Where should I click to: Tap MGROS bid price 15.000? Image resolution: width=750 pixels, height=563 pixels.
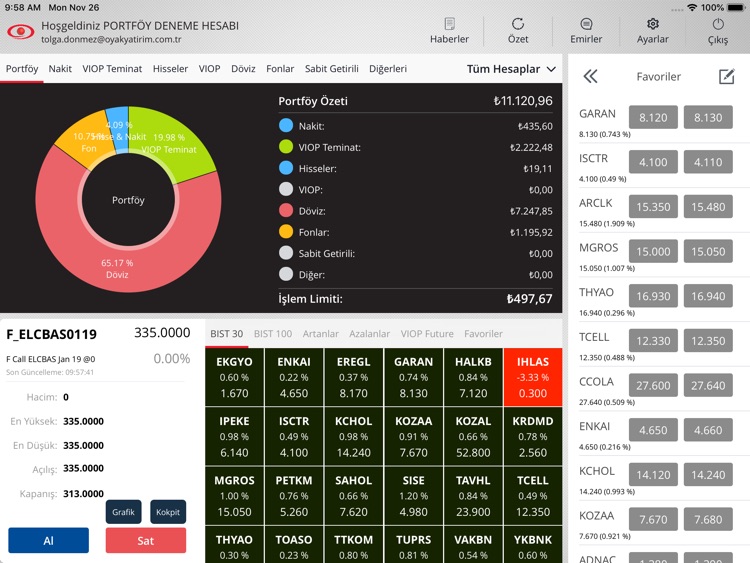pyautogui.click(x=653, y=251)
